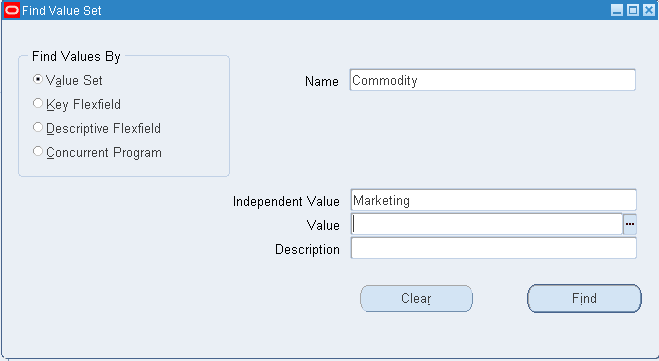
Task: Open list of values ellipsis button
Action: click(630, 224)
